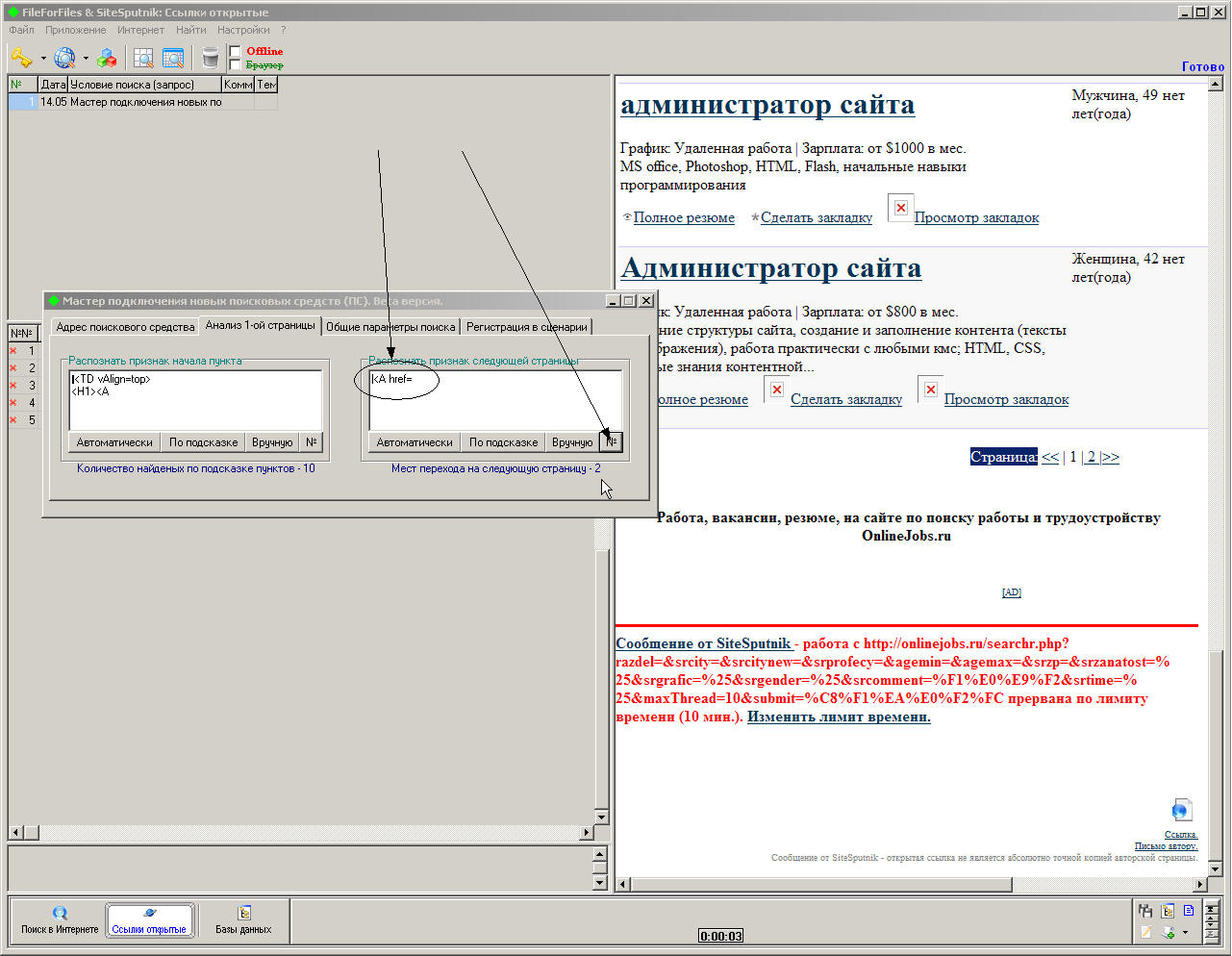
Task: Open the Сообщение от SiteSputnik link
Action: tap(703, 643)
